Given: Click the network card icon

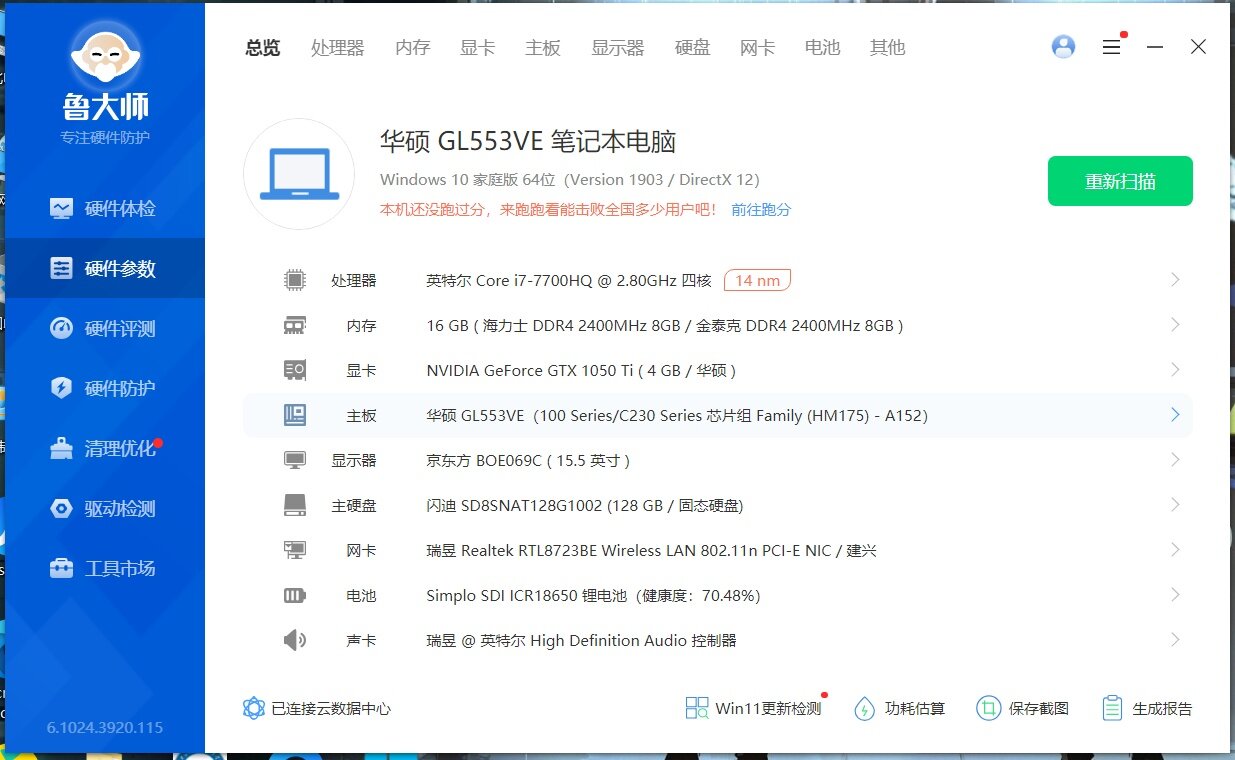Looking at the screenshot, I should click(294, 550).
